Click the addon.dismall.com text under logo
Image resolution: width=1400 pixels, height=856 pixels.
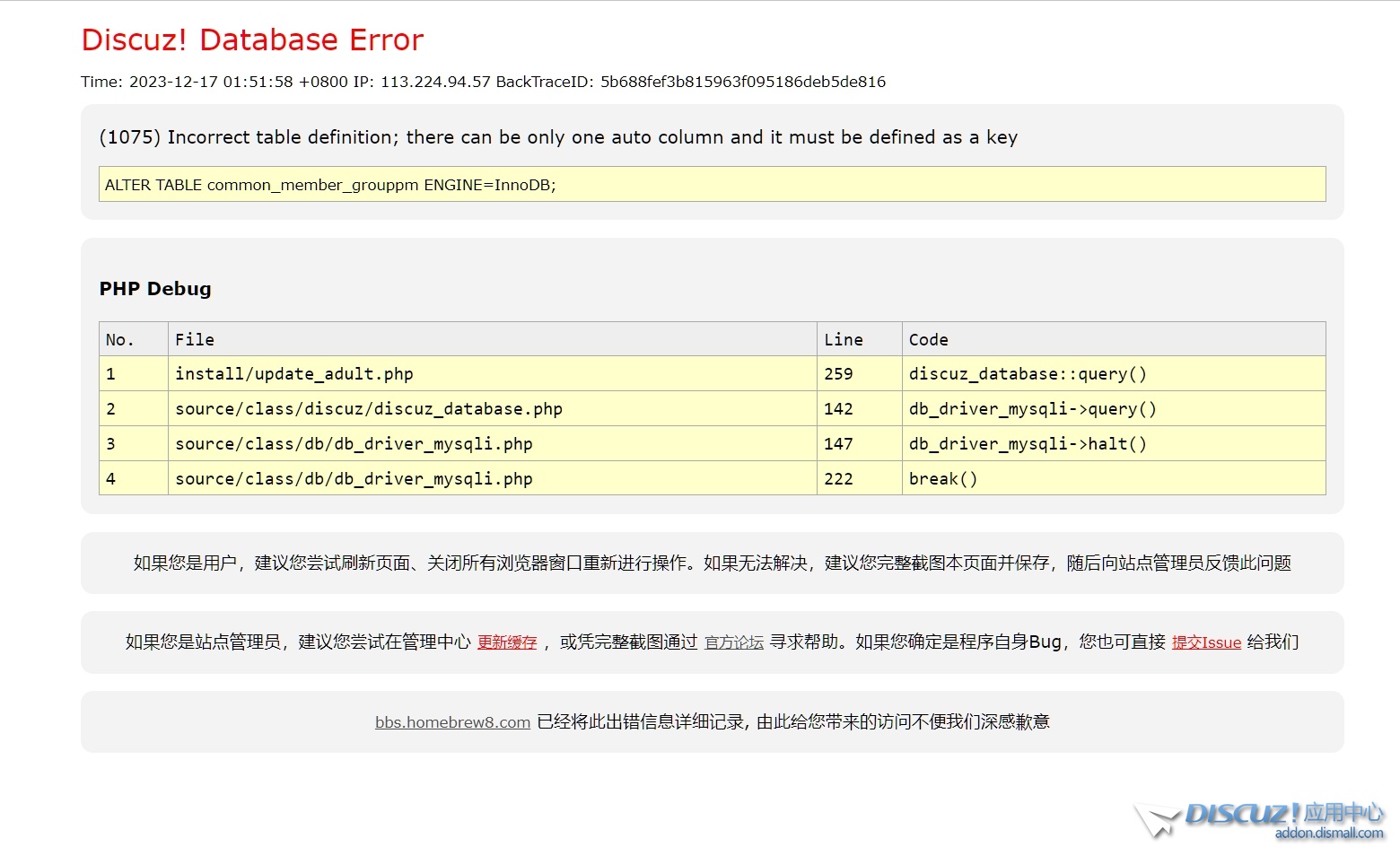click(1328, 834)
